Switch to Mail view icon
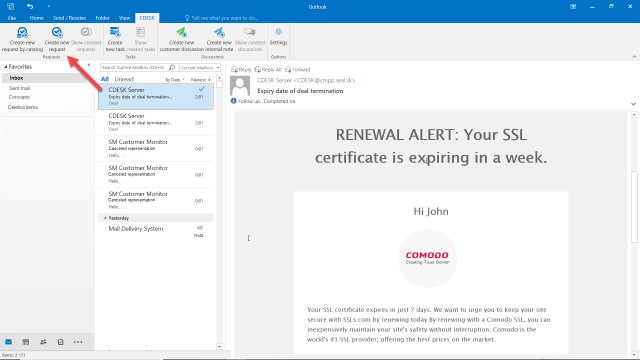 point(9,342)
